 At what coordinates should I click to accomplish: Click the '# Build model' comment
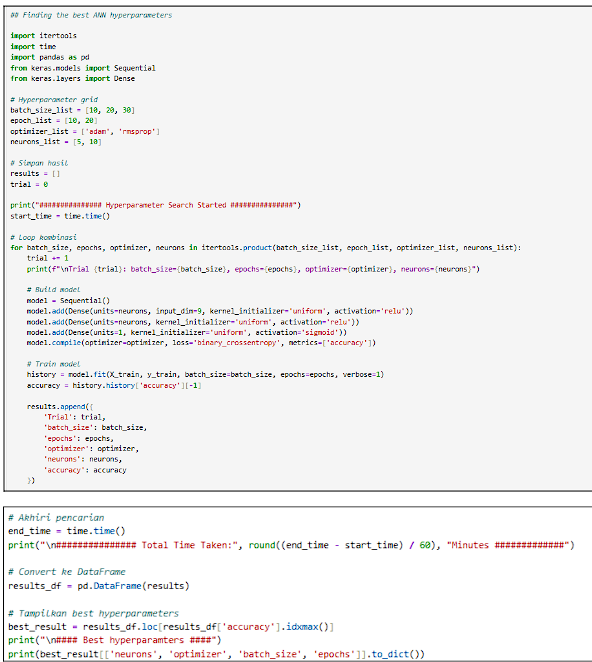click(53, 290)
